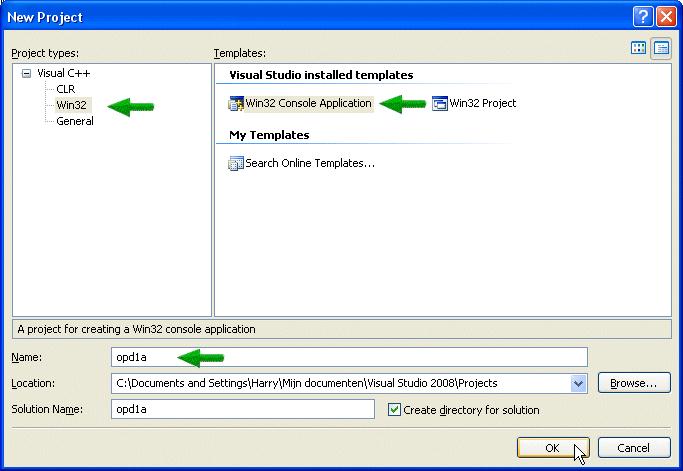Select the Win32 Console Application template icon
This screenshot has height=471, width=683.
[236, 104]
